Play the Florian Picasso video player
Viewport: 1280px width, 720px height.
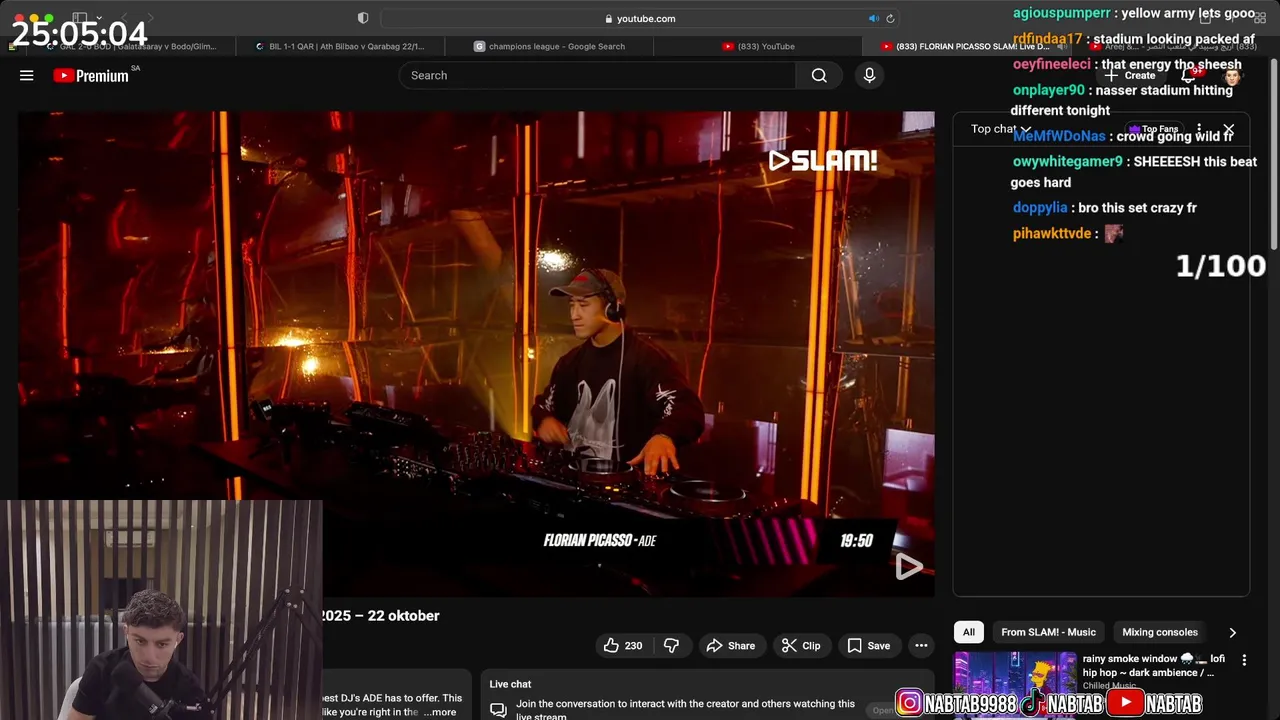(x=476, y=354)
